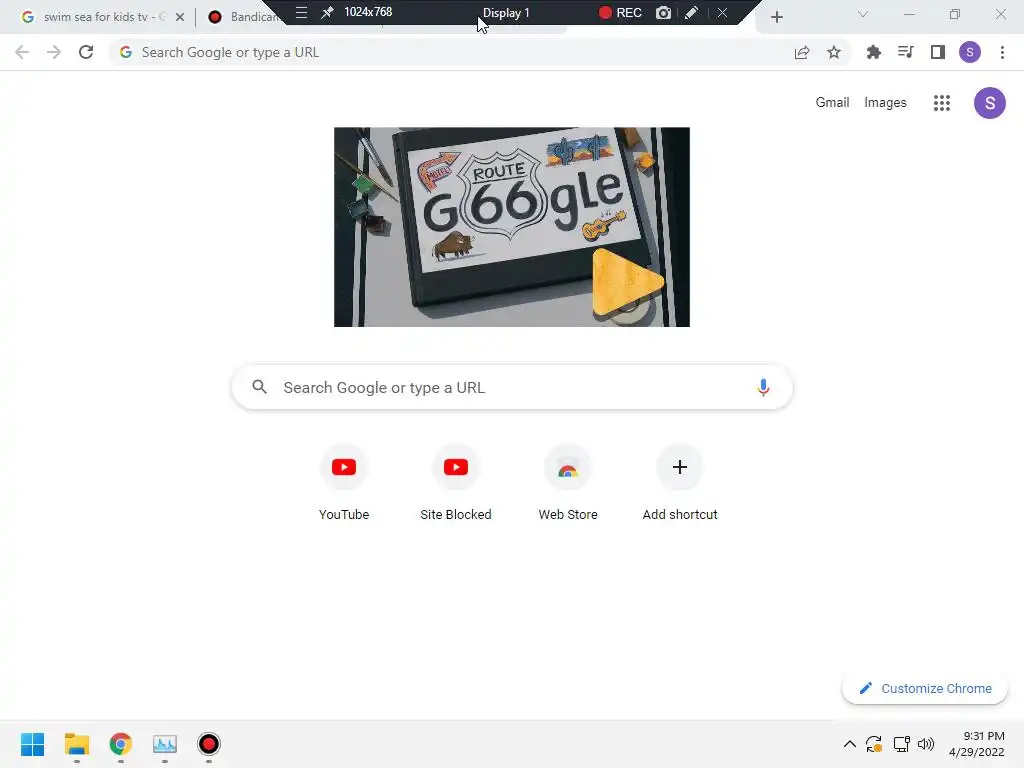Go forward using the browser forward arrow
The width and height of the screenshot is (1024, 768).
coord(54,52)
